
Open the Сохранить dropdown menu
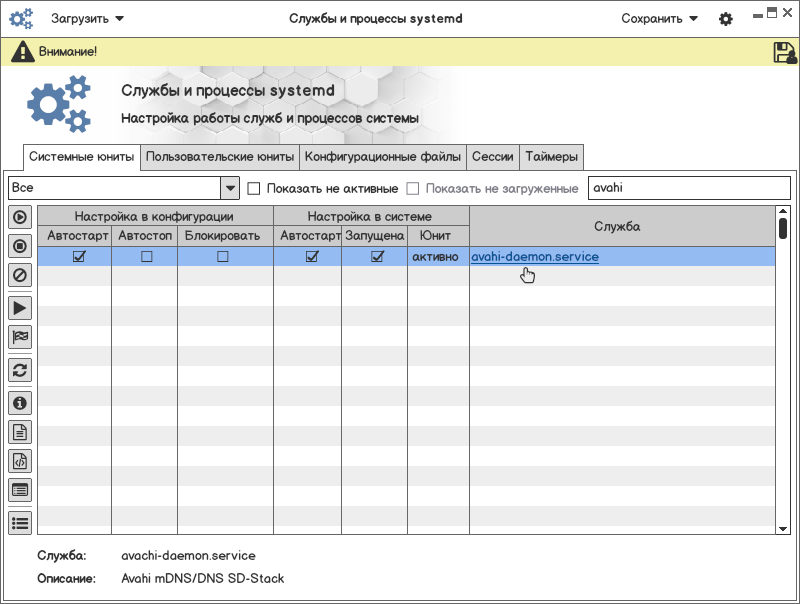[659, 18]
